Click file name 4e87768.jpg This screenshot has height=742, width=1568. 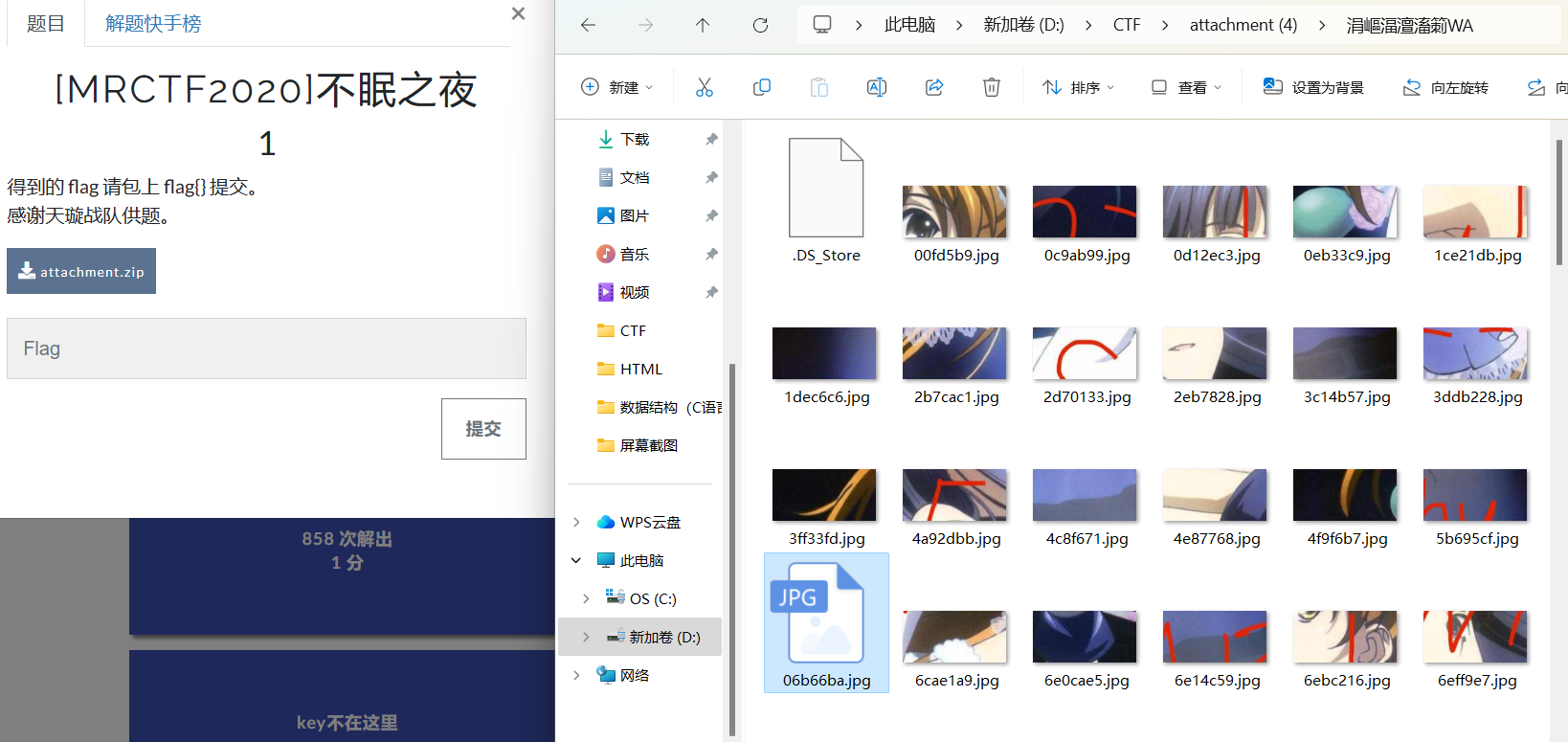point(1217,539)
